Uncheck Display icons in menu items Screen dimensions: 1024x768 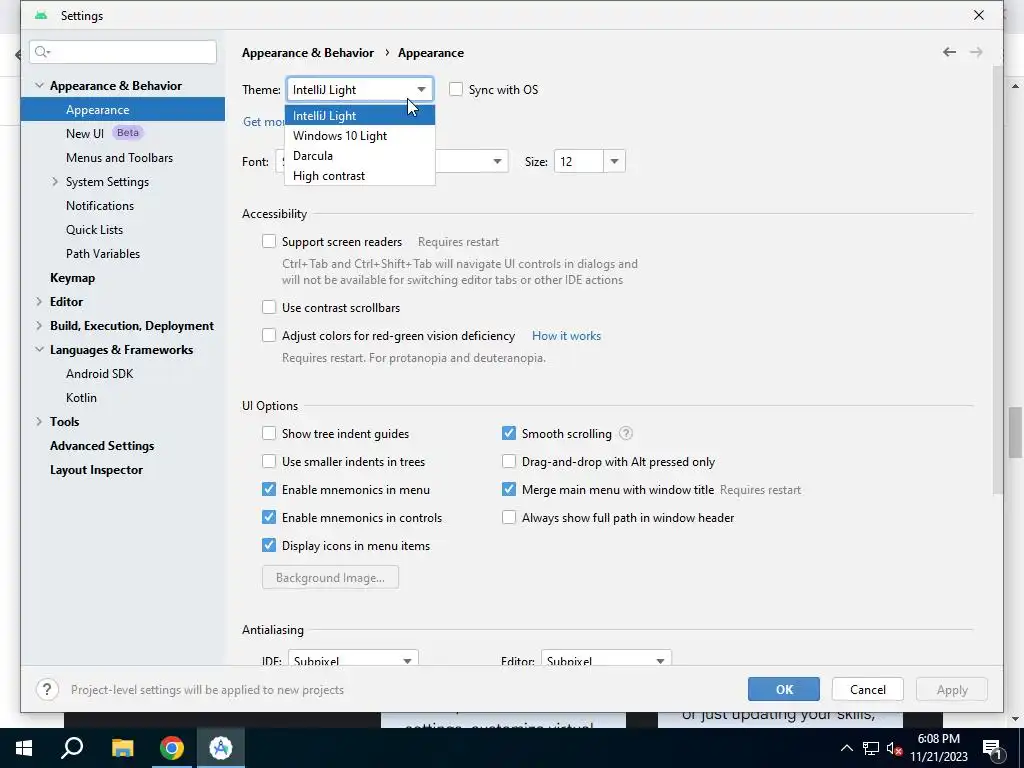(x=269, y=546)
